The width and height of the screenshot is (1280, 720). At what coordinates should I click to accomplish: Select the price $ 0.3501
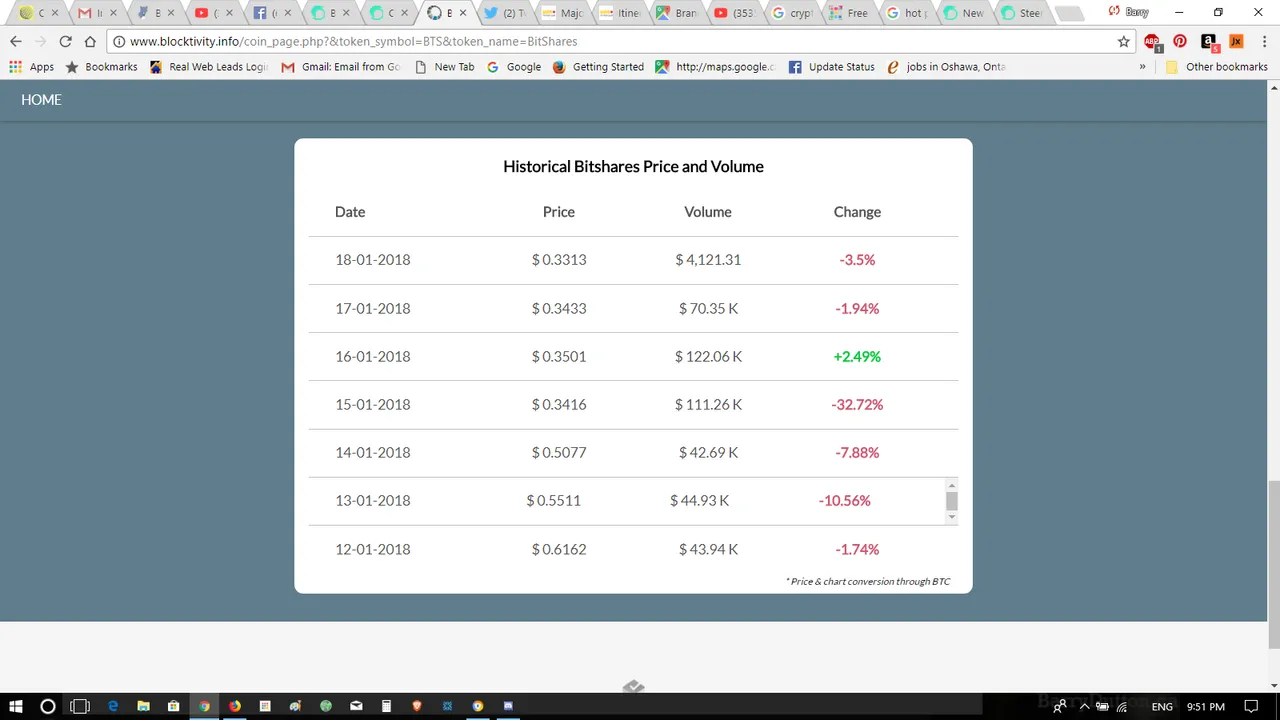point(559,356)
